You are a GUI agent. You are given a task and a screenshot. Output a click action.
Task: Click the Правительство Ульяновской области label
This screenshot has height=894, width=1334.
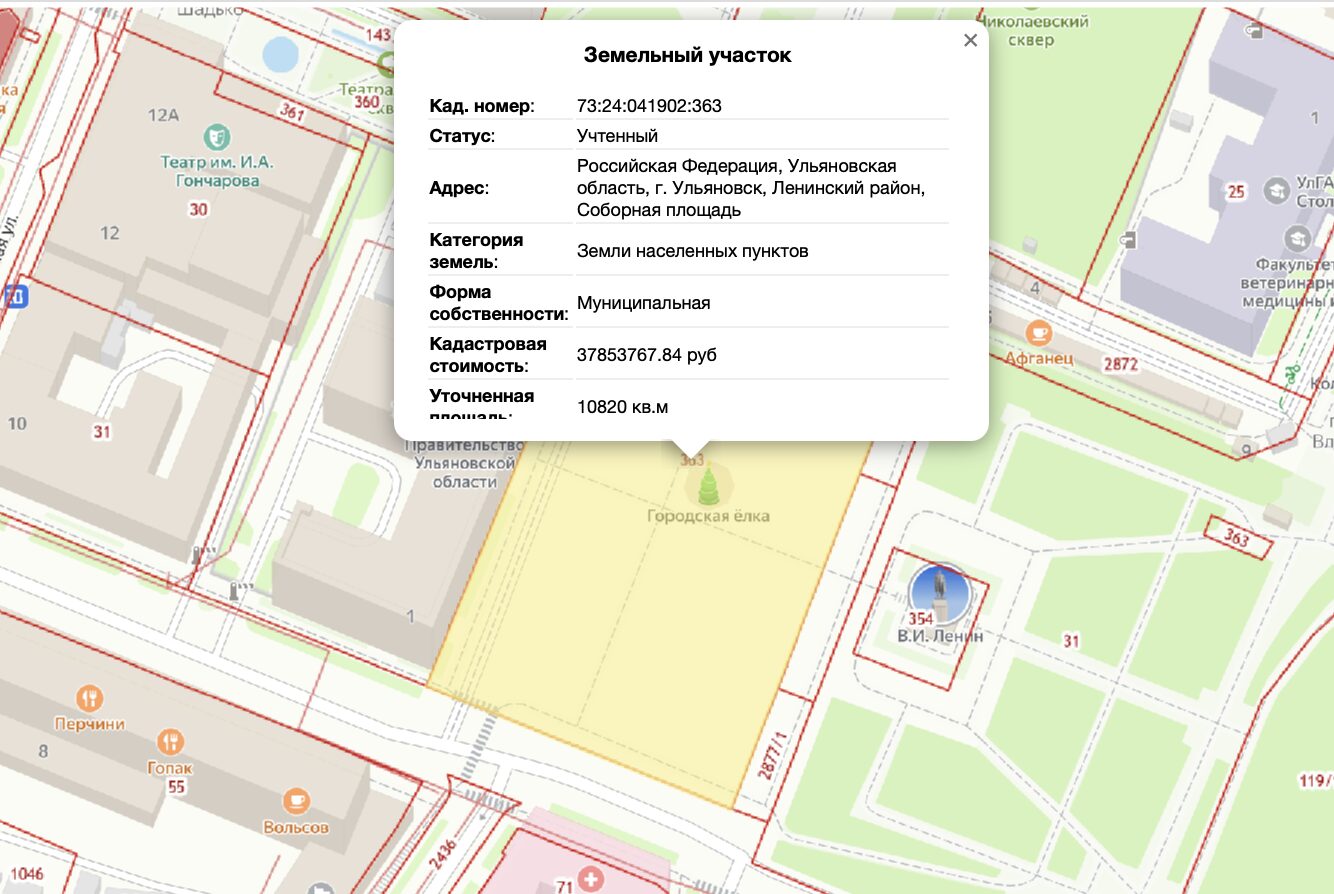click(x=465, y=463)
